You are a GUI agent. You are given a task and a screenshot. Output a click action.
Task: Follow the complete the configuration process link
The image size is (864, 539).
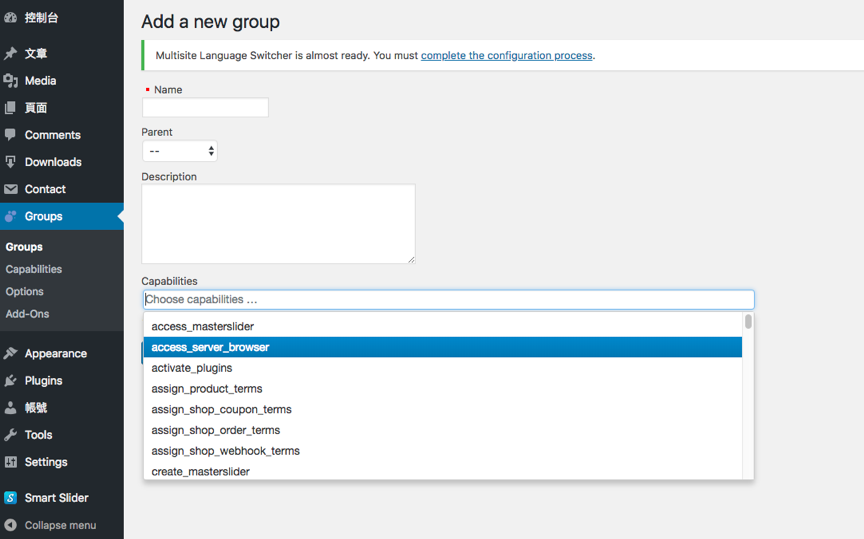pos(506,56)
